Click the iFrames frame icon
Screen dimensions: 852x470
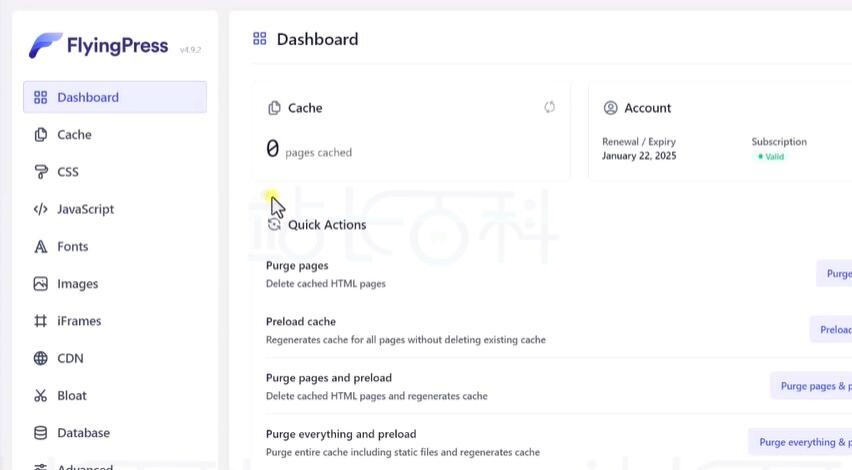[40, 321]
